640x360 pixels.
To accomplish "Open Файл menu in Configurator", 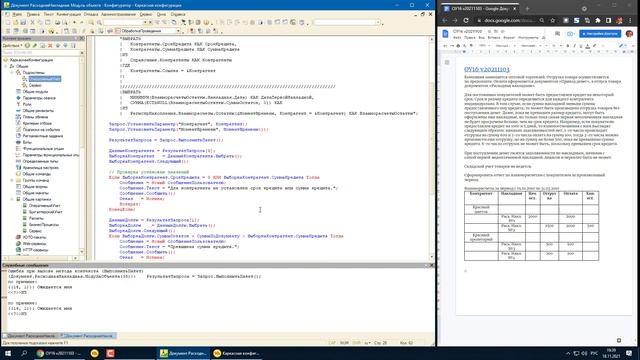I will click(x=17, y=14).
